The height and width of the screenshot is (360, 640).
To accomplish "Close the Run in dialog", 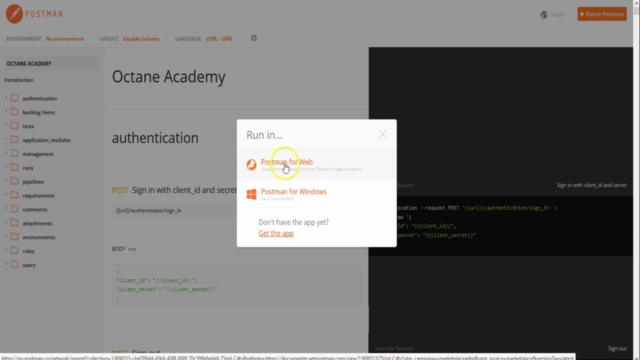I will (x=382, y=134).
